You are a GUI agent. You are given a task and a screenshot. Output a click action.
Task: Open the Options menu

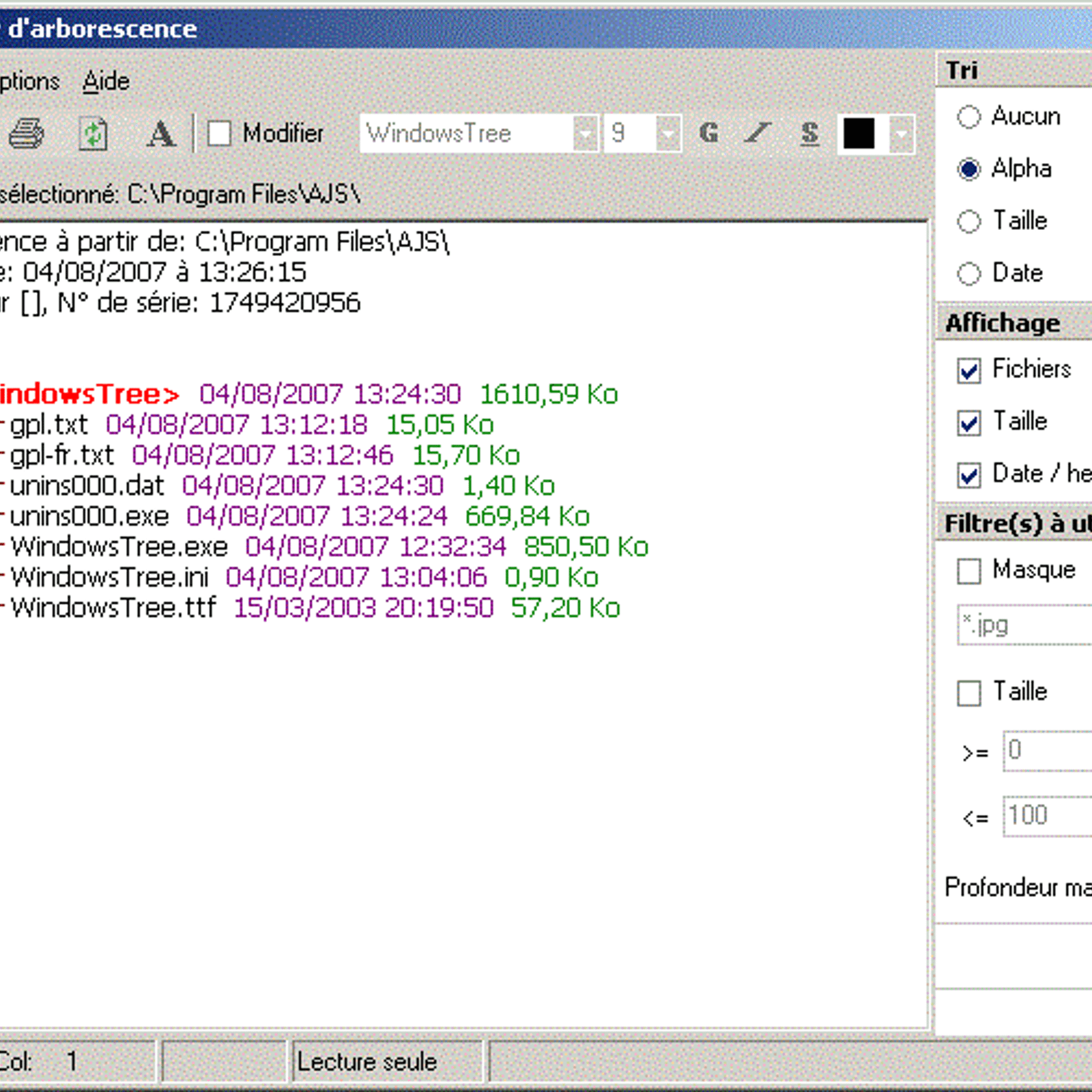29,81
